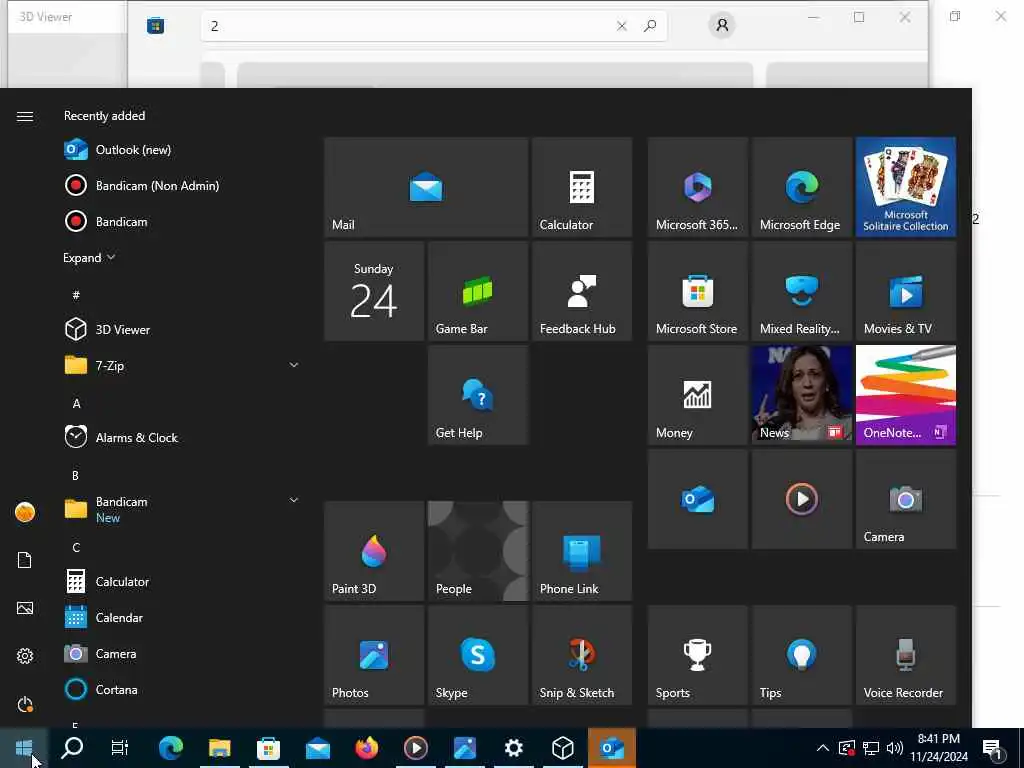The height and width of the screenshot is (768, 1024).
Task: Open the Photos tile
Action: point(374,655)
